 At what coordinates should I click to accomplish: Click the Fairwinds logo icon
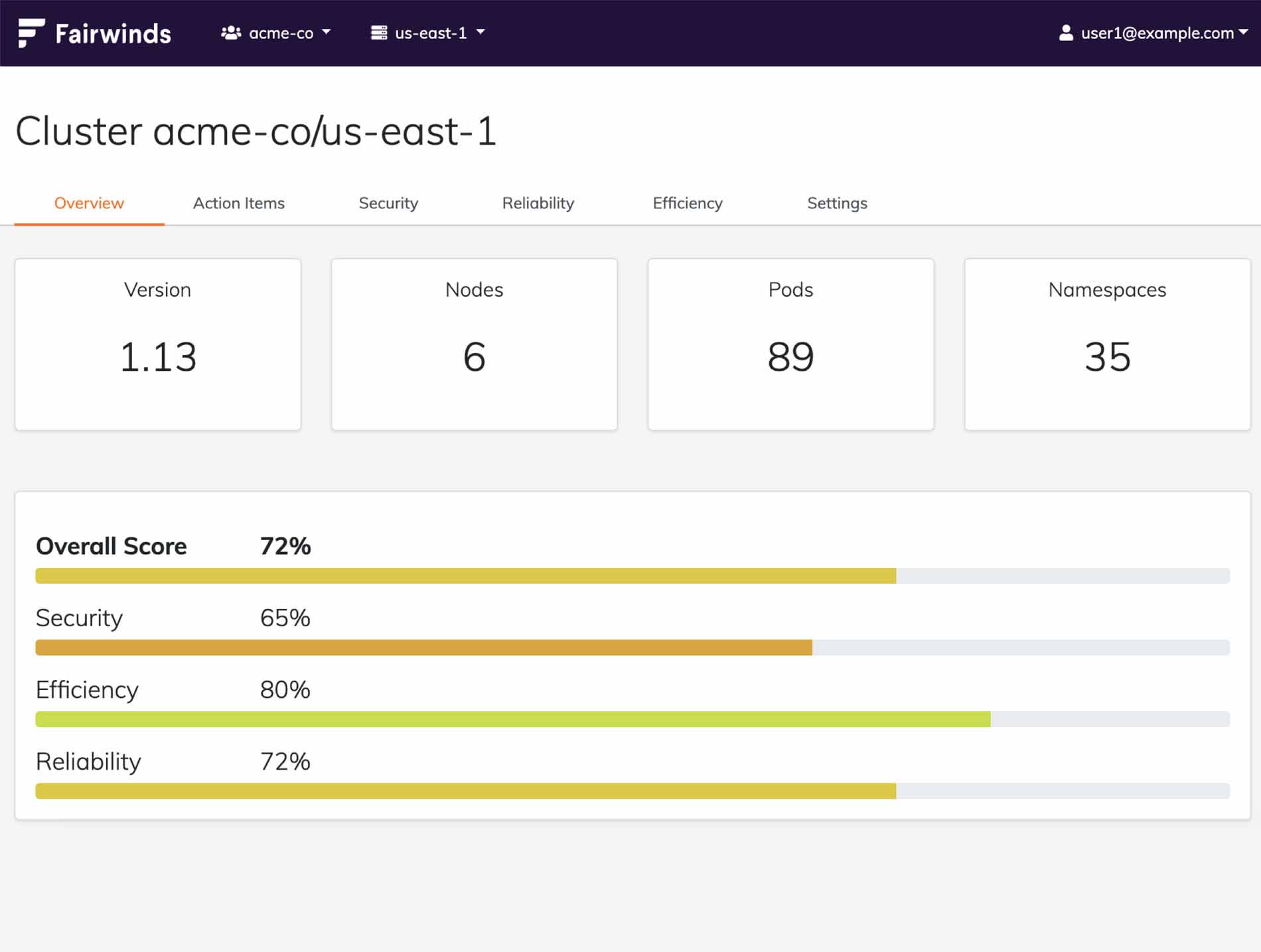point(31,33)
